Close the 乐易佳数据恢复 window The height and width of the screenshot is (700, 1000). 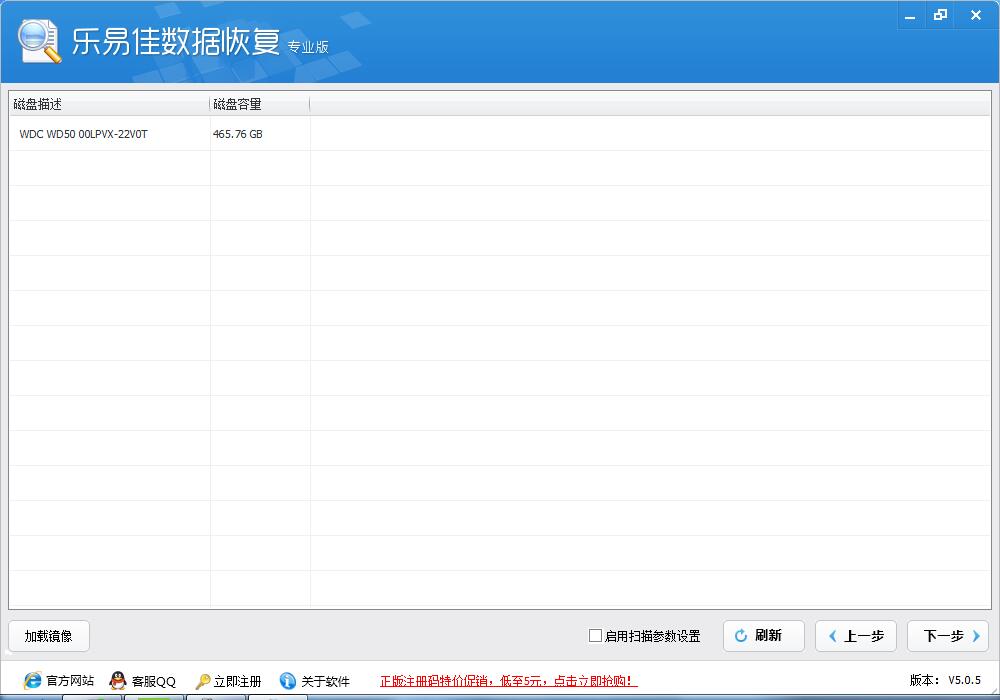pos(975,15)
